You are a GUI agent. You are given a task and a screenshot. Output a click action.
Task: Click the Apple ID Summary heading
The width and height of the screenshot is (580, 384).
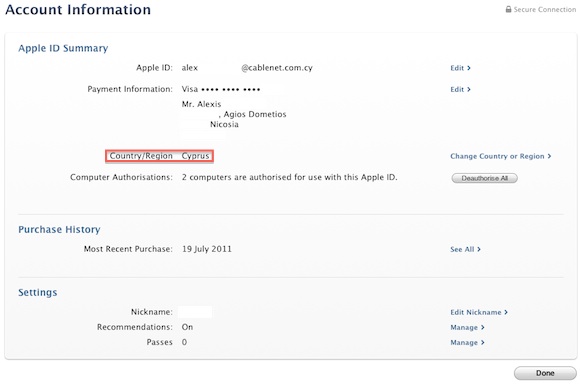click(x=63, y=48)
